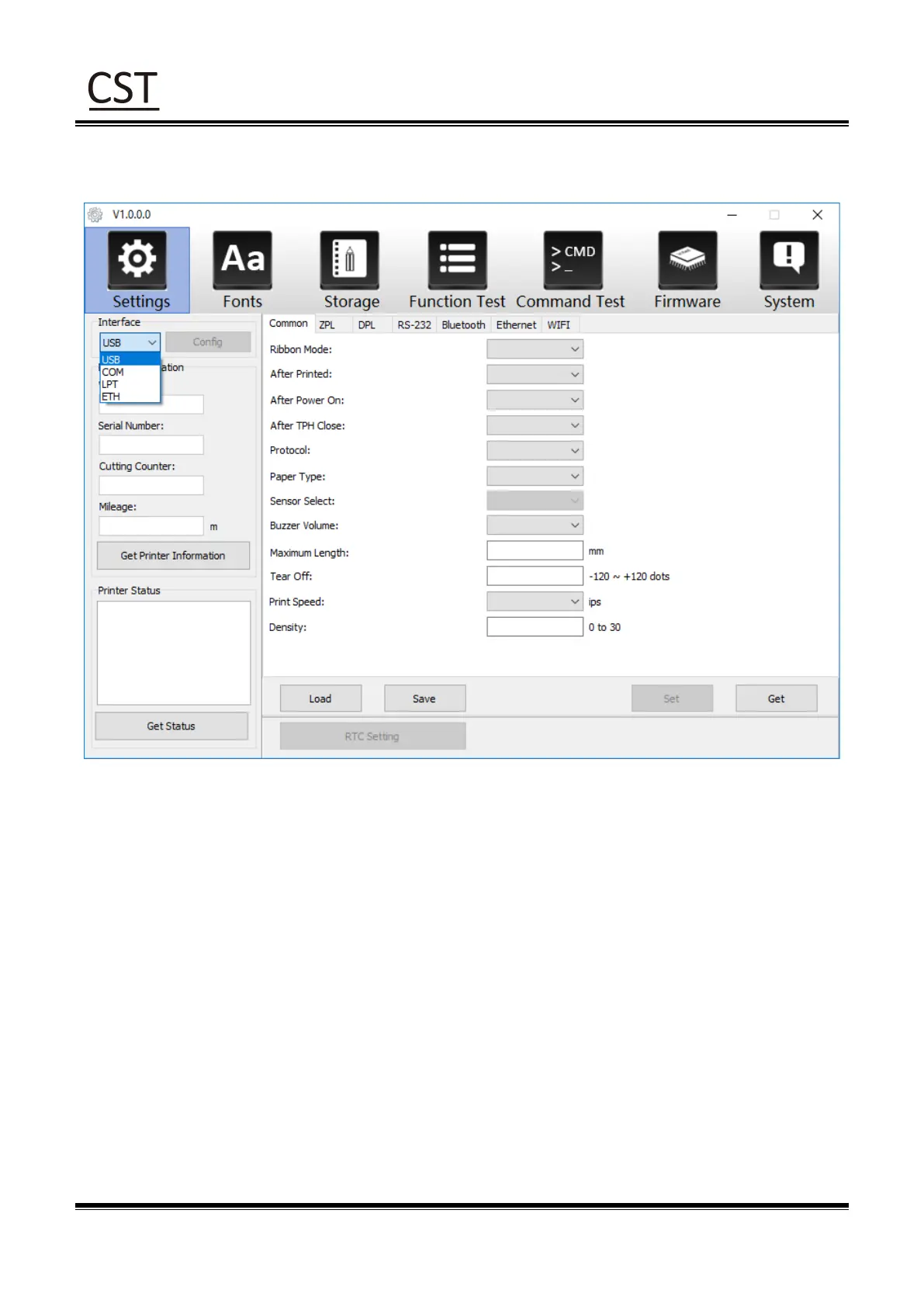Click the Get button
924x1307 pixels.
(777, 699)
